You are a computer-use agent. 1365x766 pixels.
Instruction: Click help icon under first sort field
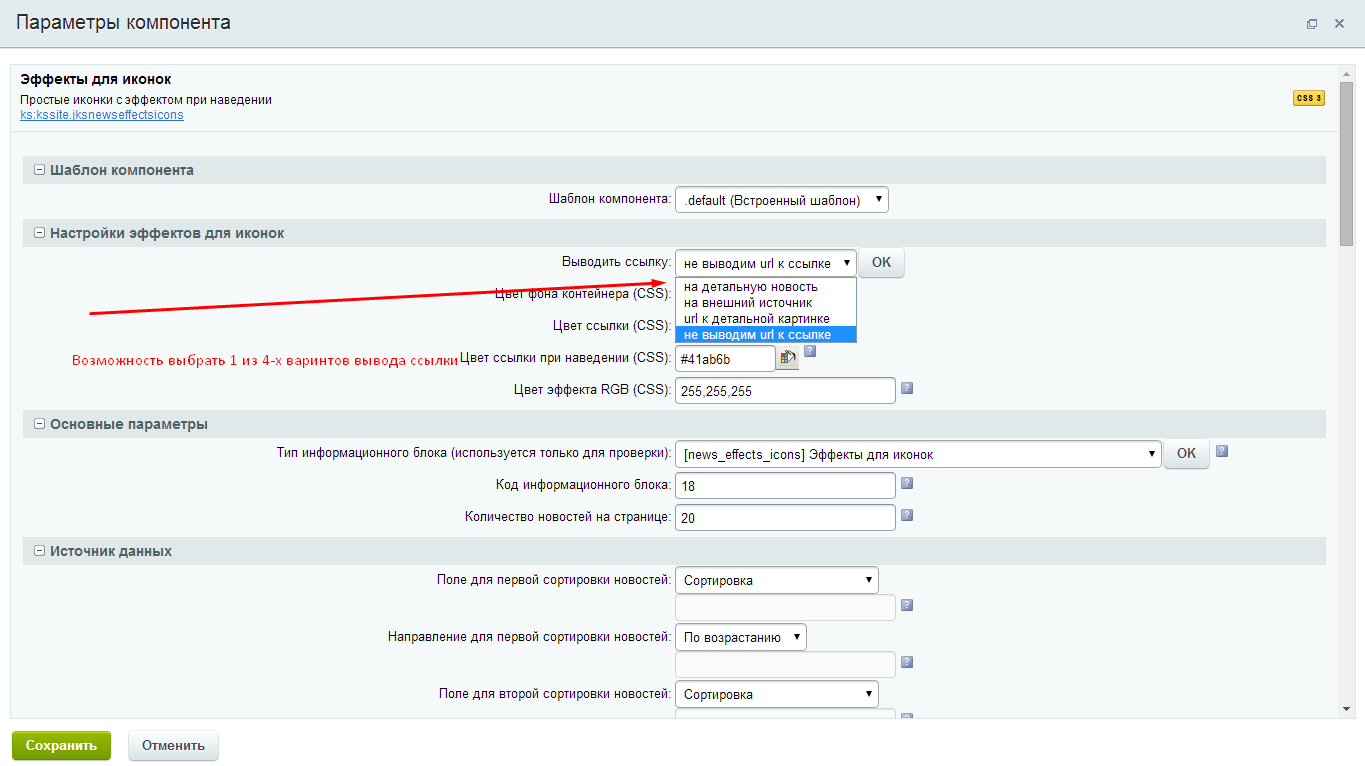tap(907, 605)
